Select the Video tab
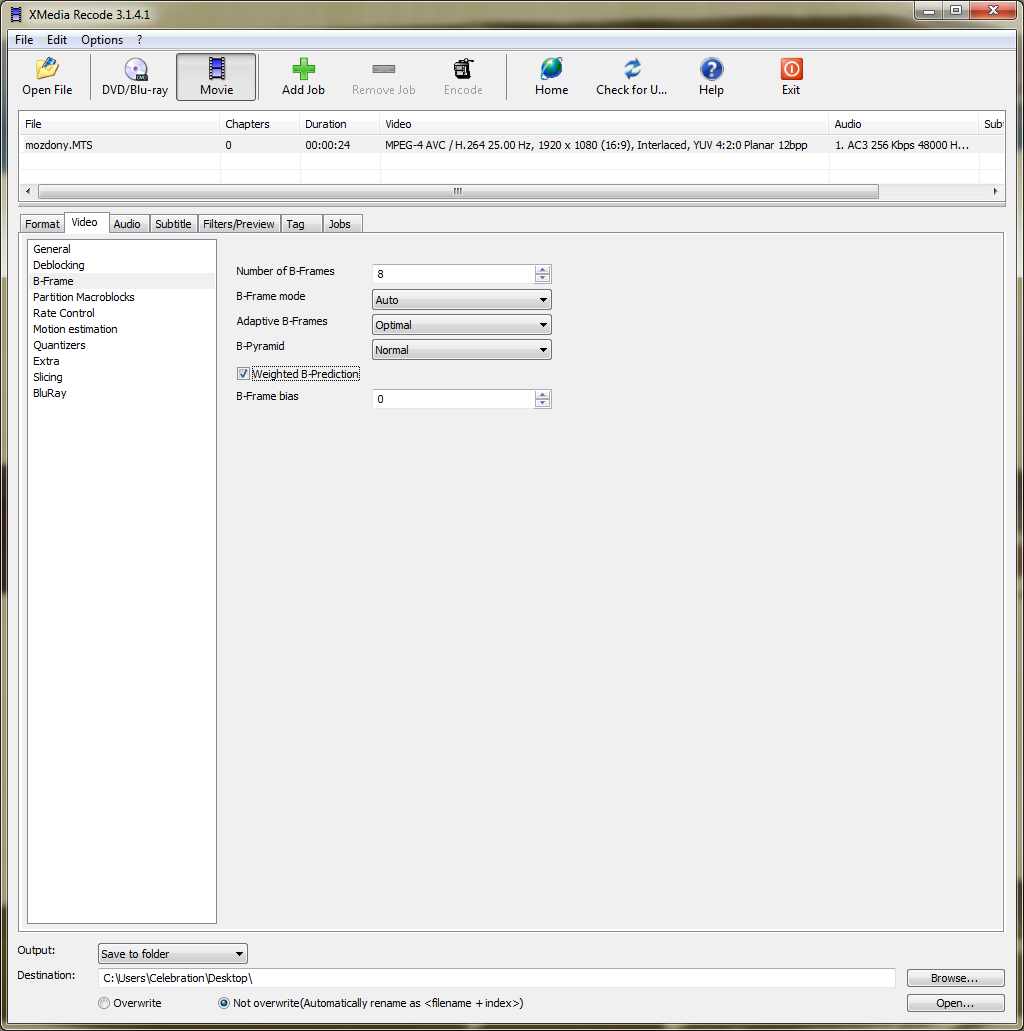The height and width of the screenshot is (1031, 1024). 85,222
